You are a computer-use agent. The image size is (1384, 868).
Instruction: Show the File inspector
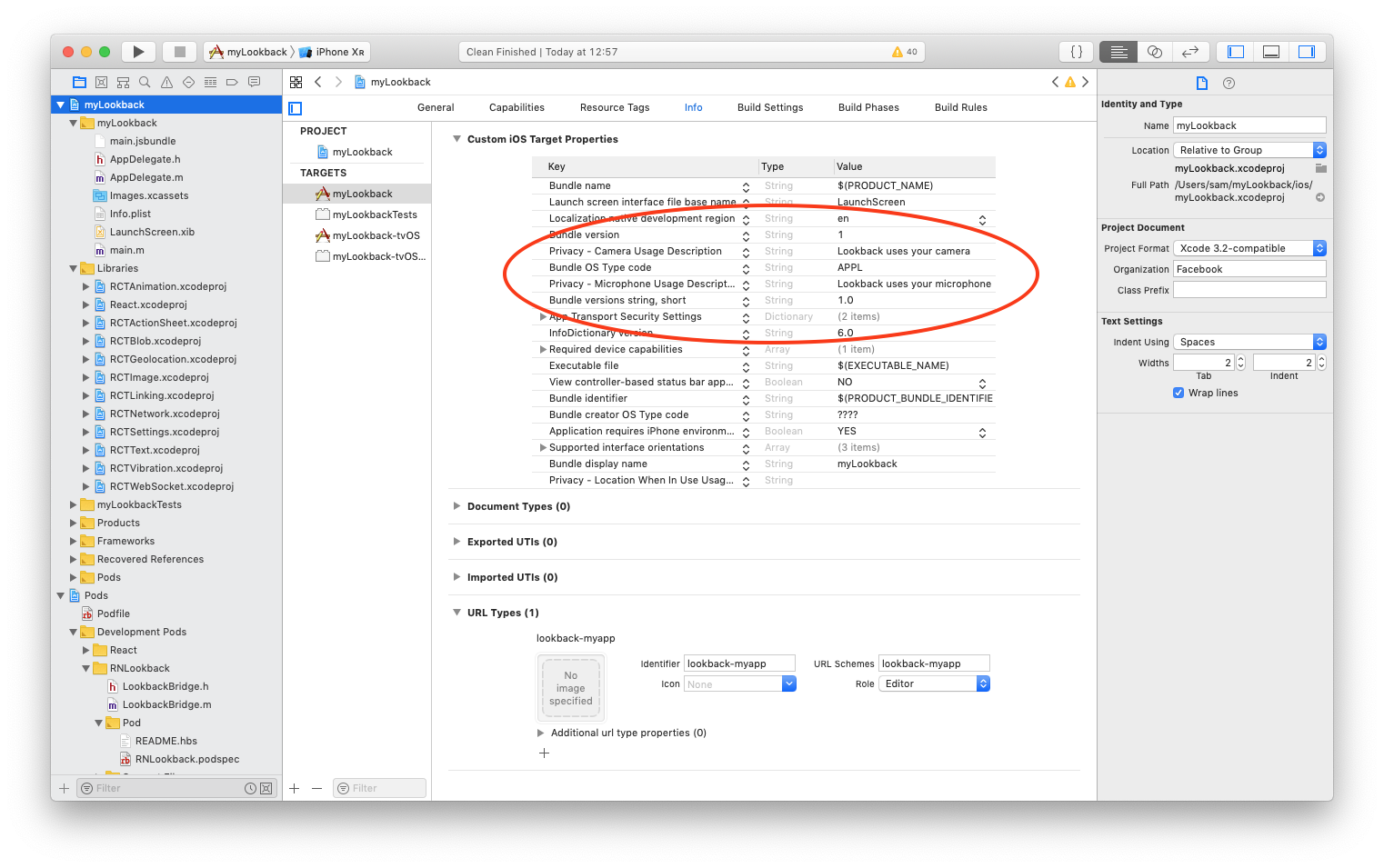pos(1201,83)
